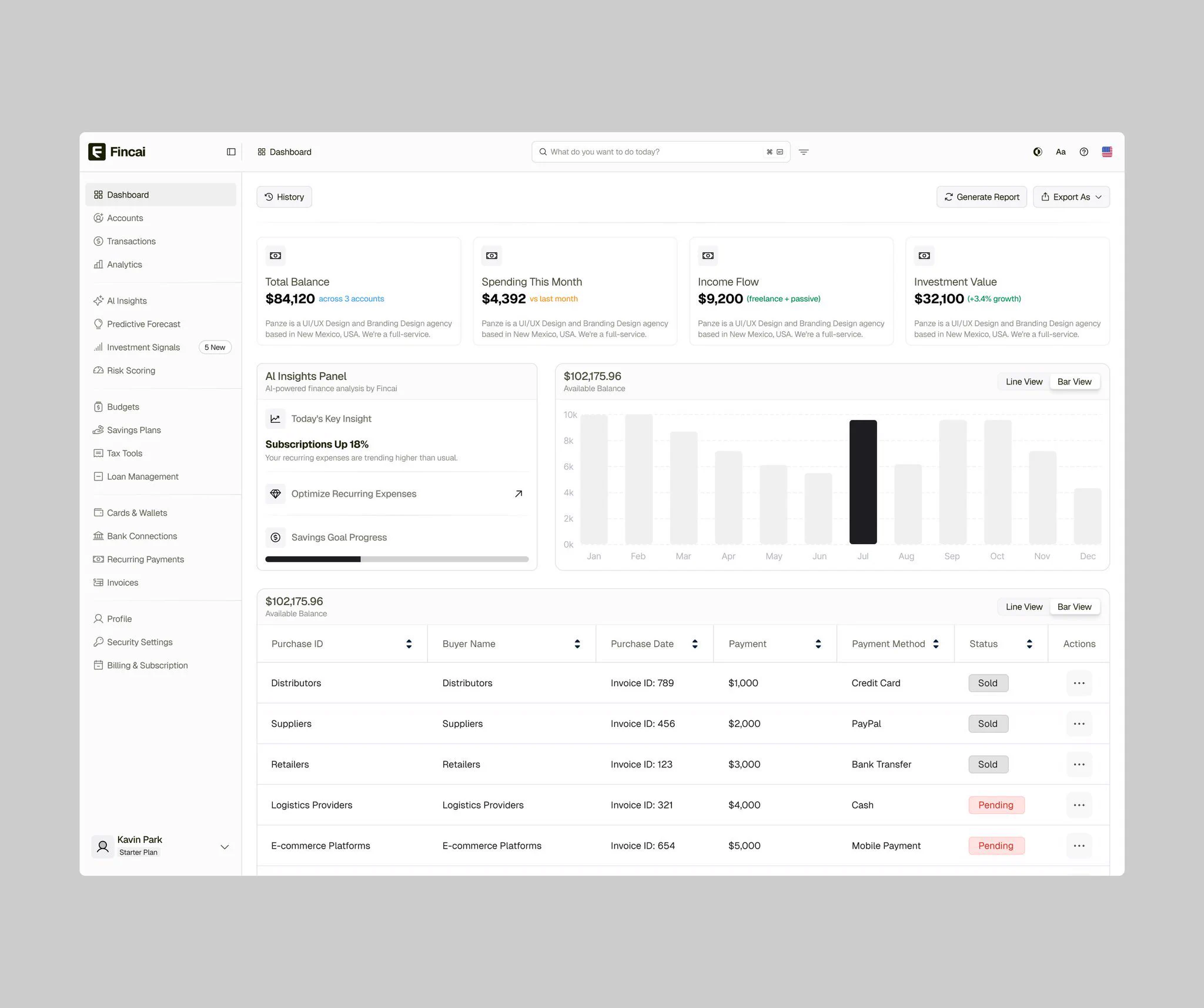Click the Investment Value cash icon
The image size is (1204, 1008).
point(924,256)
